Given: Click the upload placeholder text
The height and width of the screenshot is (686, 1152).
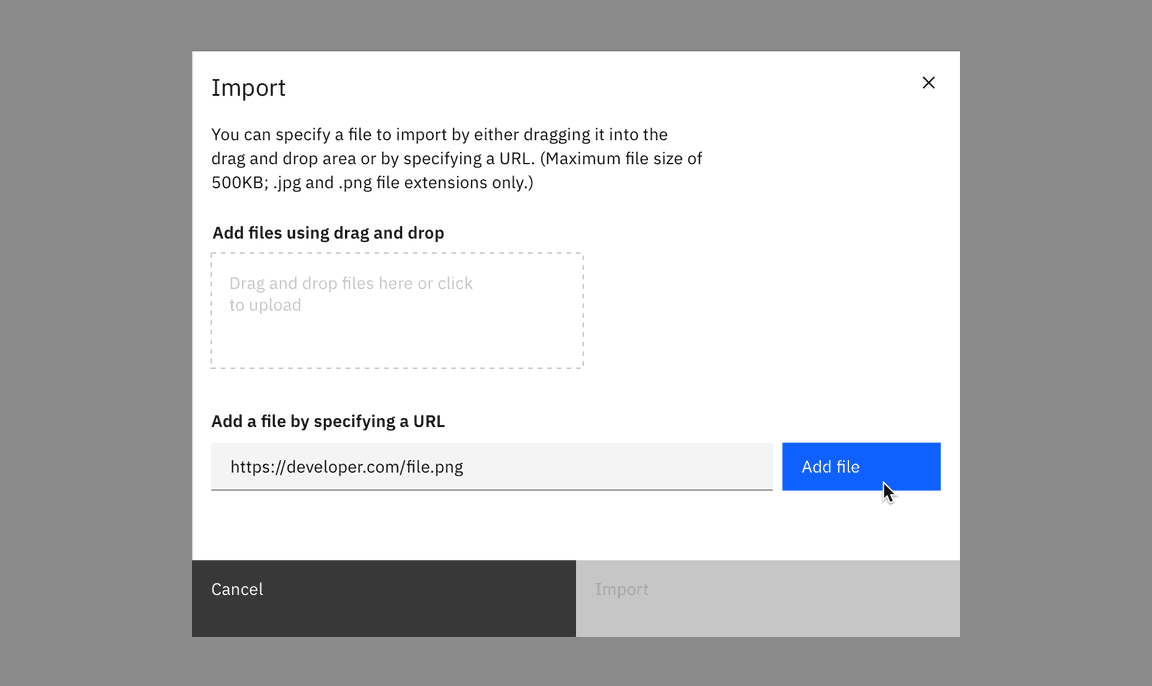Looking at the screenshot, I should point(351,294).
